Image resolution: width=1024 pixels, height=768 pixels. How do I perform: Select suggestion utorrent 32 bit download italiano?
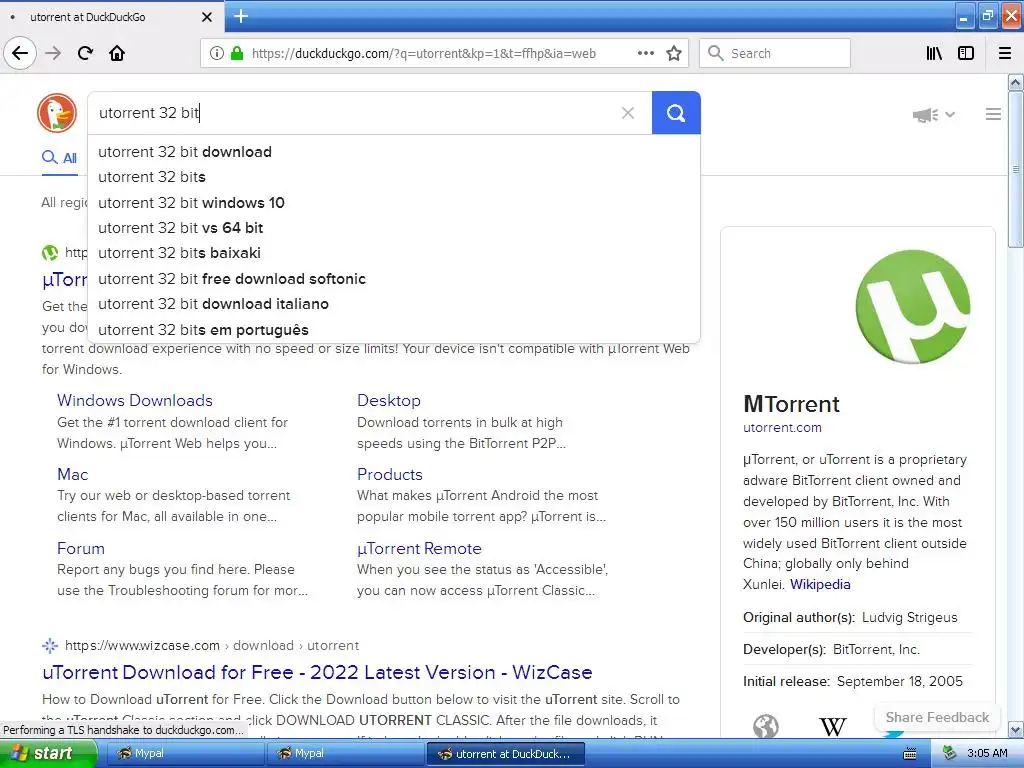coord(394,304)
